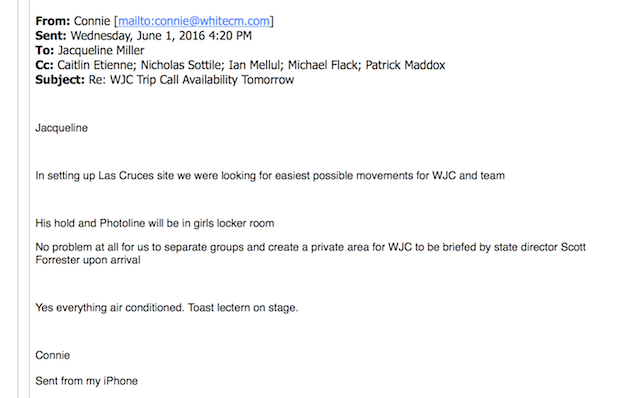
Task: Open the connie@whitecm.com mailto link
Action: [194, 21]
